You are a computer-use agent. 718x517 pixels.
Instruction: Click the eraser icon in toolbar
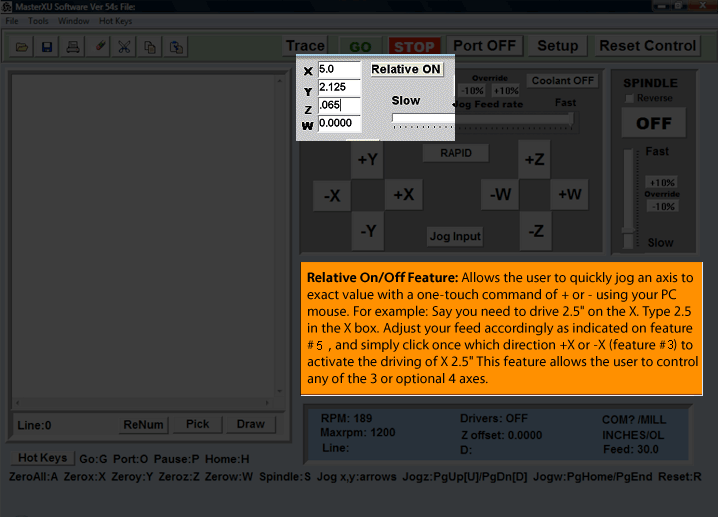(x=99, y=47)
